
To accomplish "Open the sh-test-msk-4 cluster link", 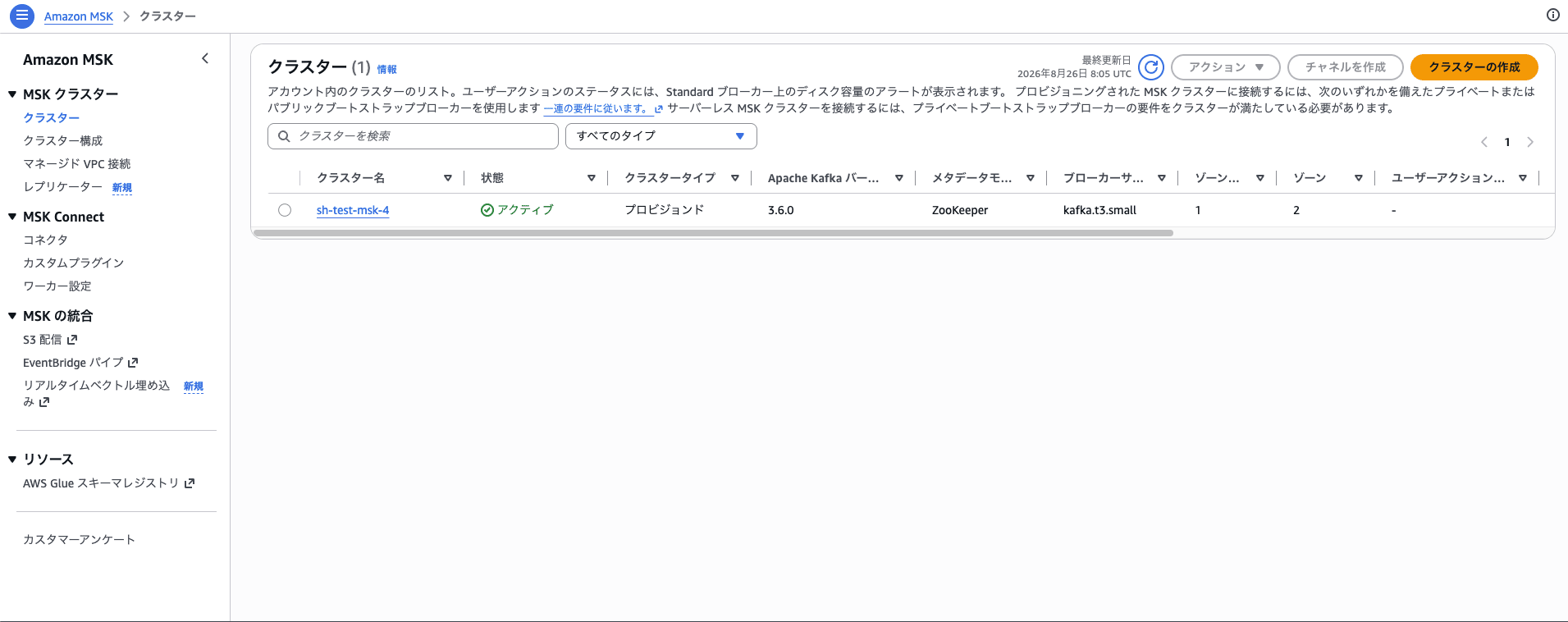I will click(x=353, y=210).
